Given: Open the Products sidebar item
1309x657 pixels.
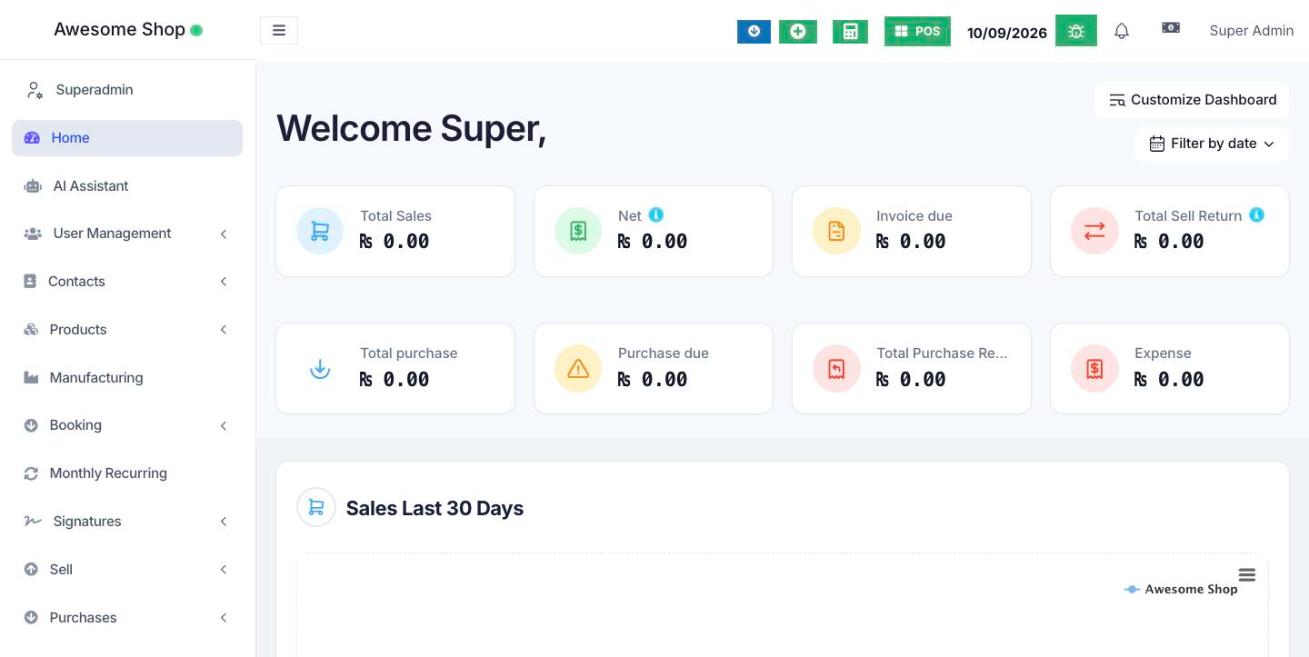Looking at the screenshot, I should pyautogui.click(x=127, y=330).
